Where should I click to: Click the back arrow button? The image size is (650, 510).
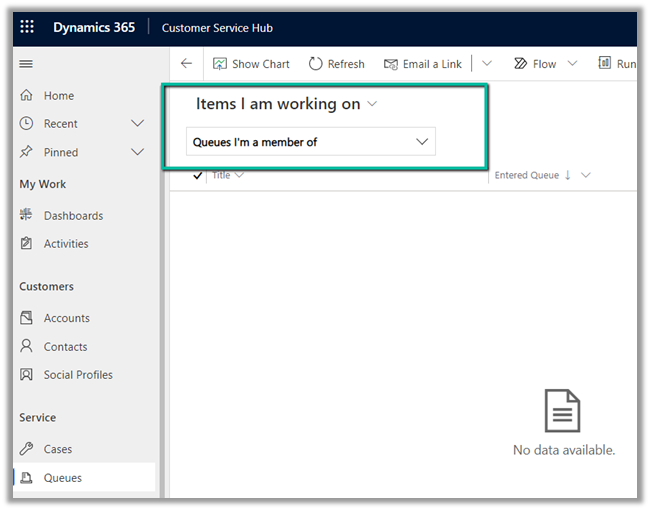coord(186,64)
